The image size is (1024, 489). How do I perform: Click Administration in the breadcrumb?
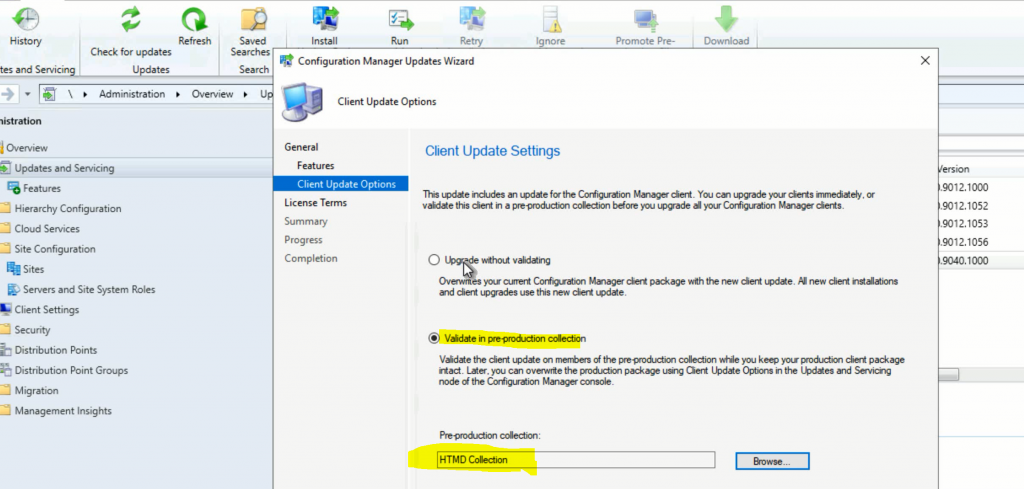(x=132, y=94)
